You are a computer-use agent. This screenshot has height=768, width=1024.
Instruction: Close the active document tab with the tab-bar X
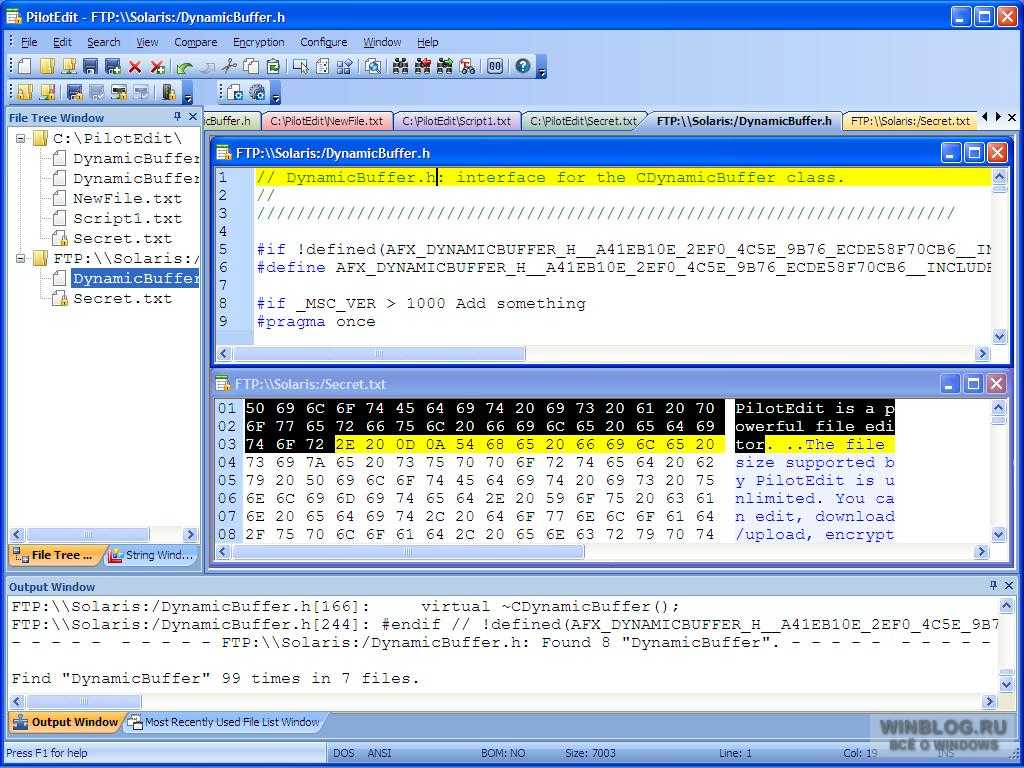(1012, 118)
